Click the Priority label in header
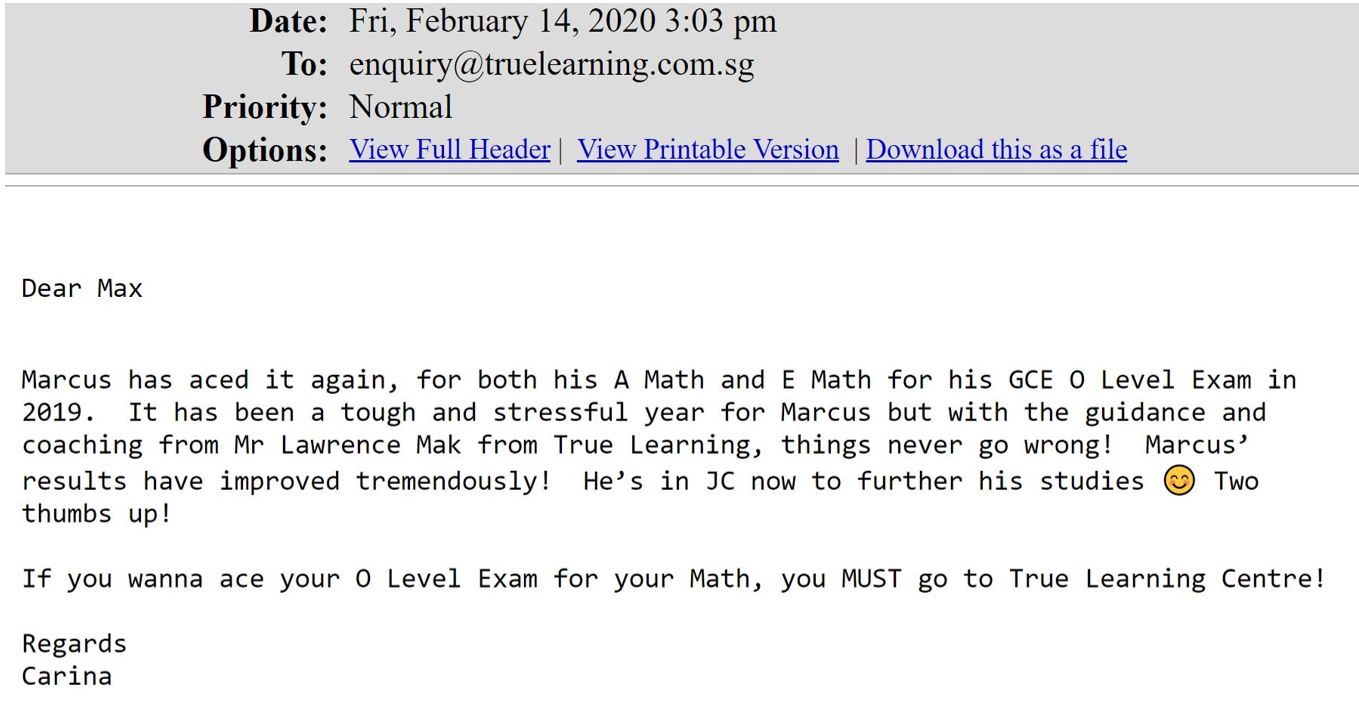 tap(265, 107)
